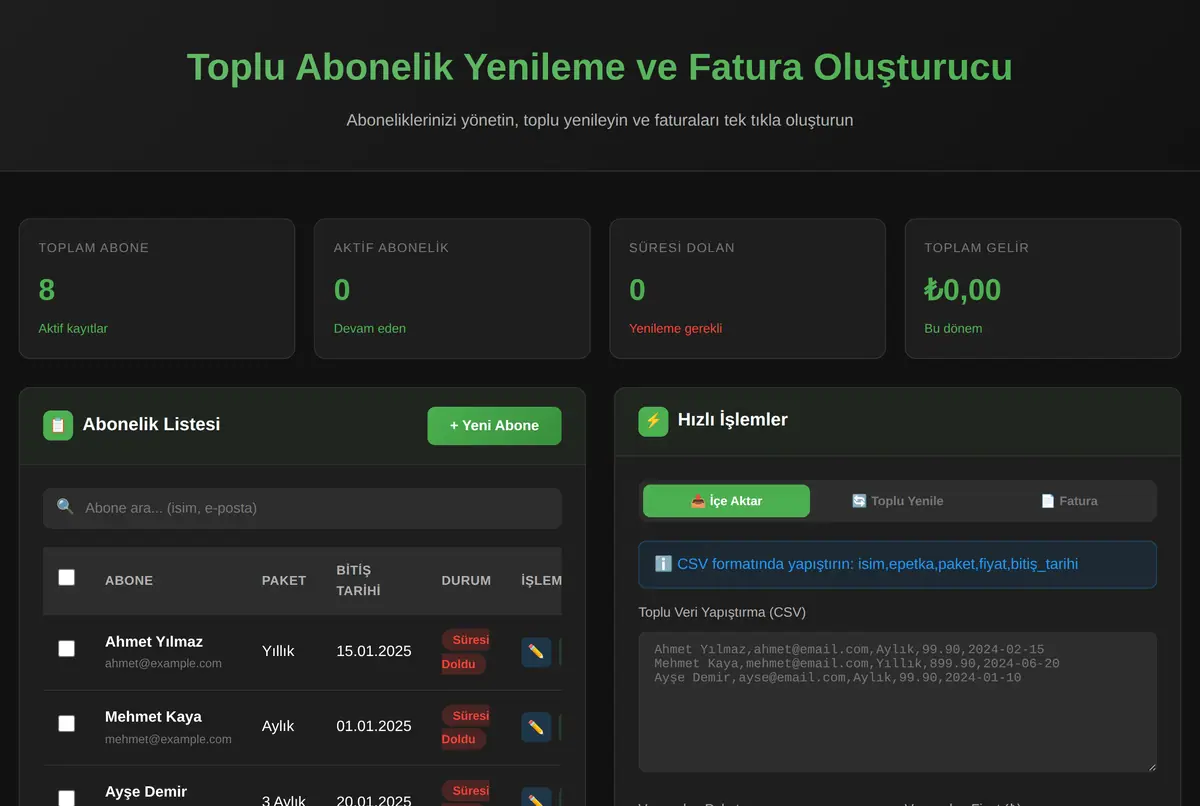The width and height of the screenshot is (1200, 806).
Task: Click the + Yeni Abone button
Action: pos(494,426)
